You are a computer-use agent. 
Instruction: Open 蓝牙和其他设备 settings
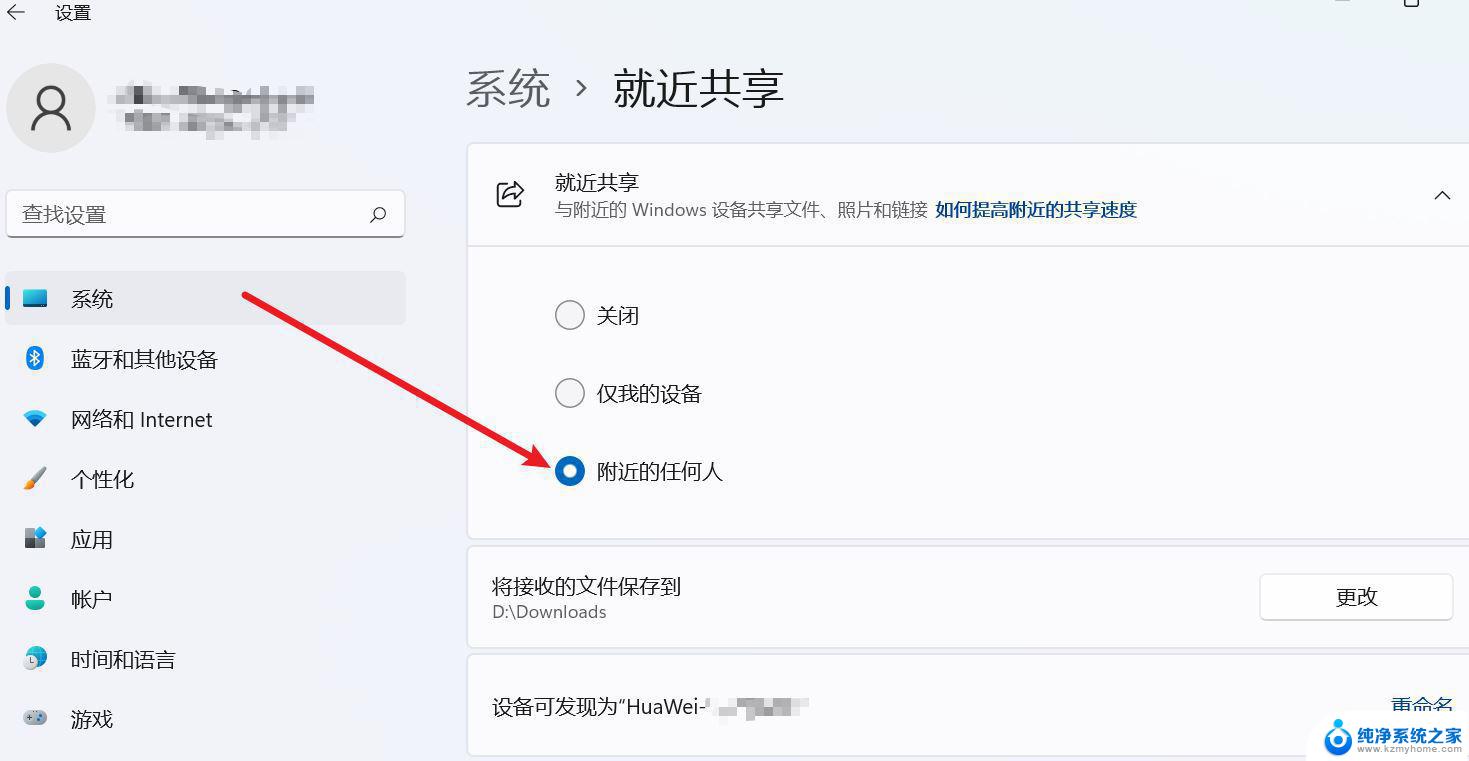(205, 358)
